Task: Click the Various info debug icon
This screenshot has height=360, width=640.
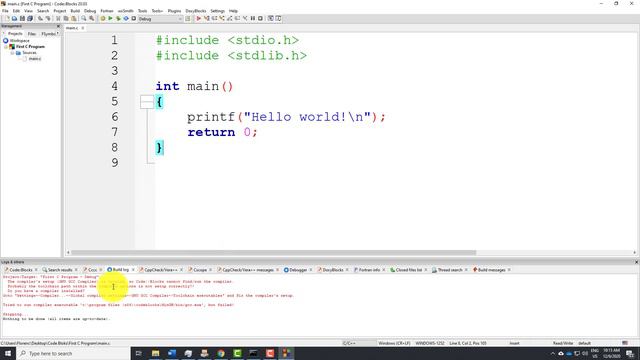Action: point(278,18)
